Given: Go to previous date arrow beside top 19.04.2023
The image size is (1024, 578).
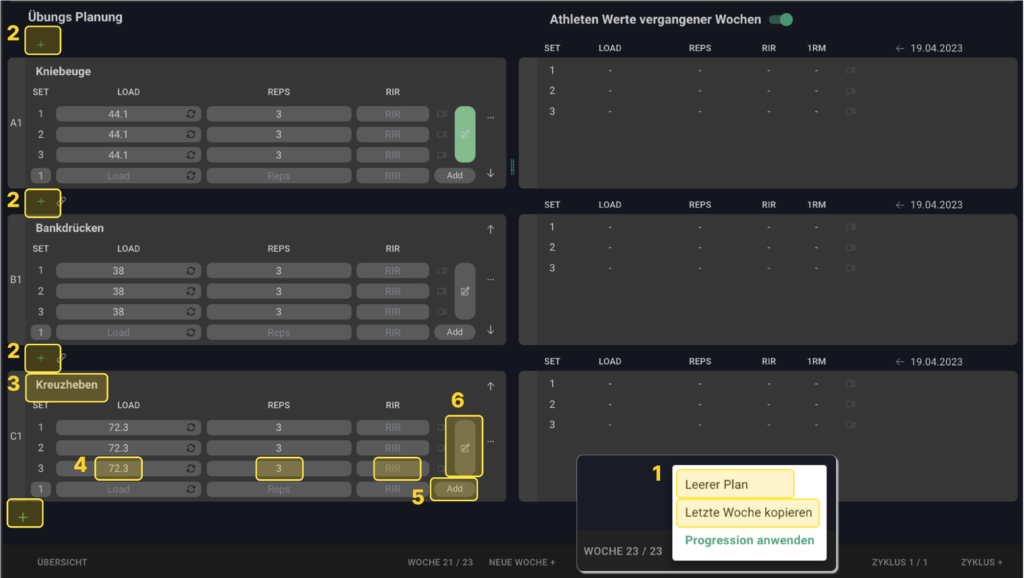Looking at the screenshot, I should pyautogui.click(x=899, y=48).
